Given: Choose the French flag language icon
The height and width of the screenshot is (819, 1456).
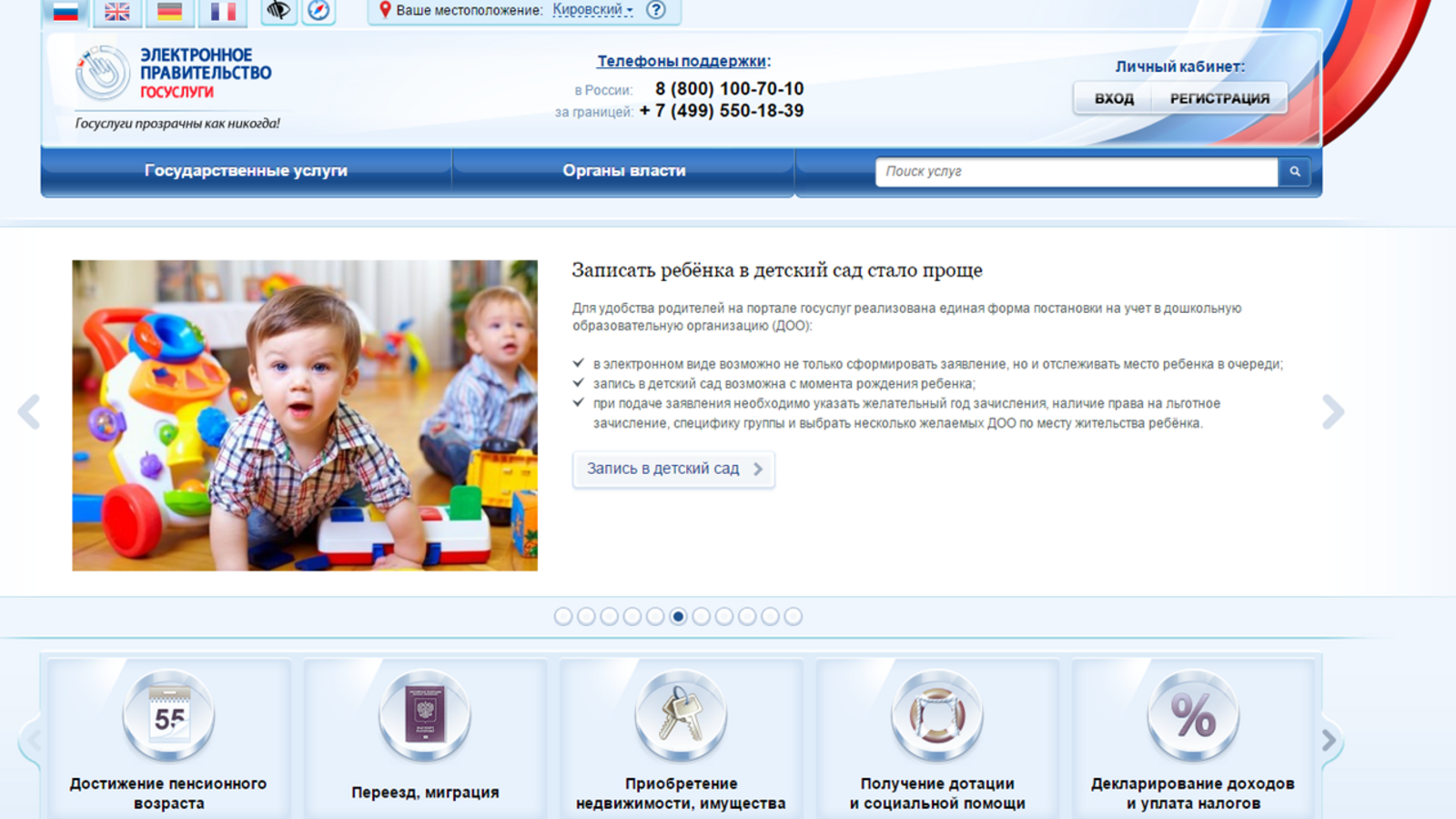Looking at the screenshot, I should point(223,11).
